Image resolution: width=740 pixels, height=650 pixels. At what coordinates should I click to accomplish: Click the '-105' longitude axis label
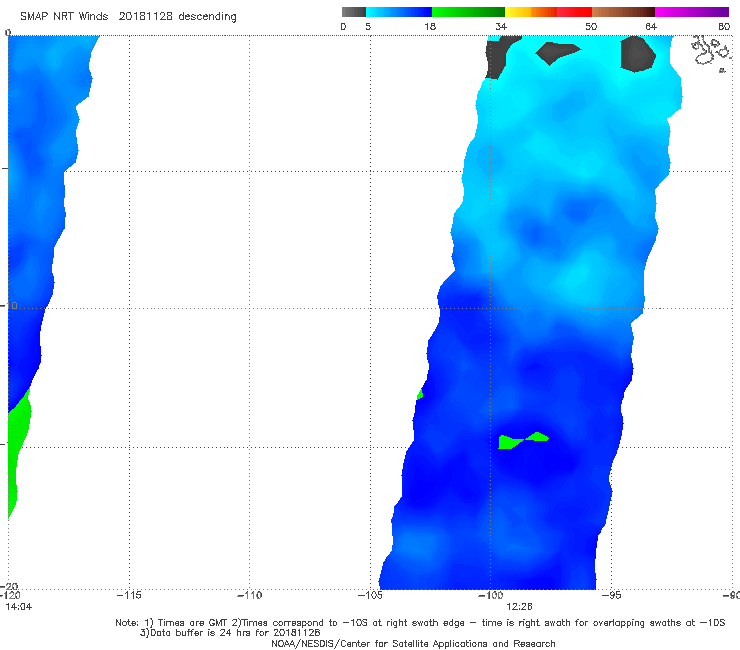click(370, 595)
